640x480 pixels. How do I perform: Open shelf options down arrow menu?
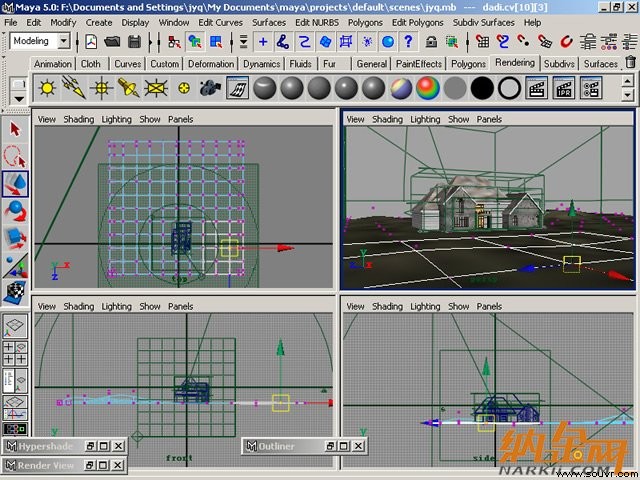coord(19,99)
